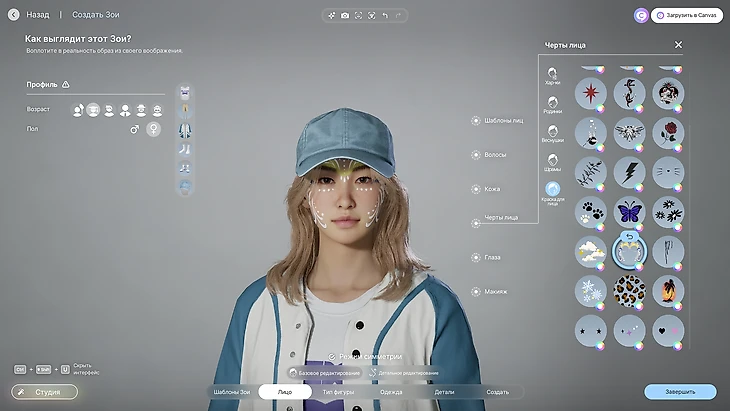Choose the lightning bolt face paint
The height and width of the screenshot is (411, 730).
629,171
